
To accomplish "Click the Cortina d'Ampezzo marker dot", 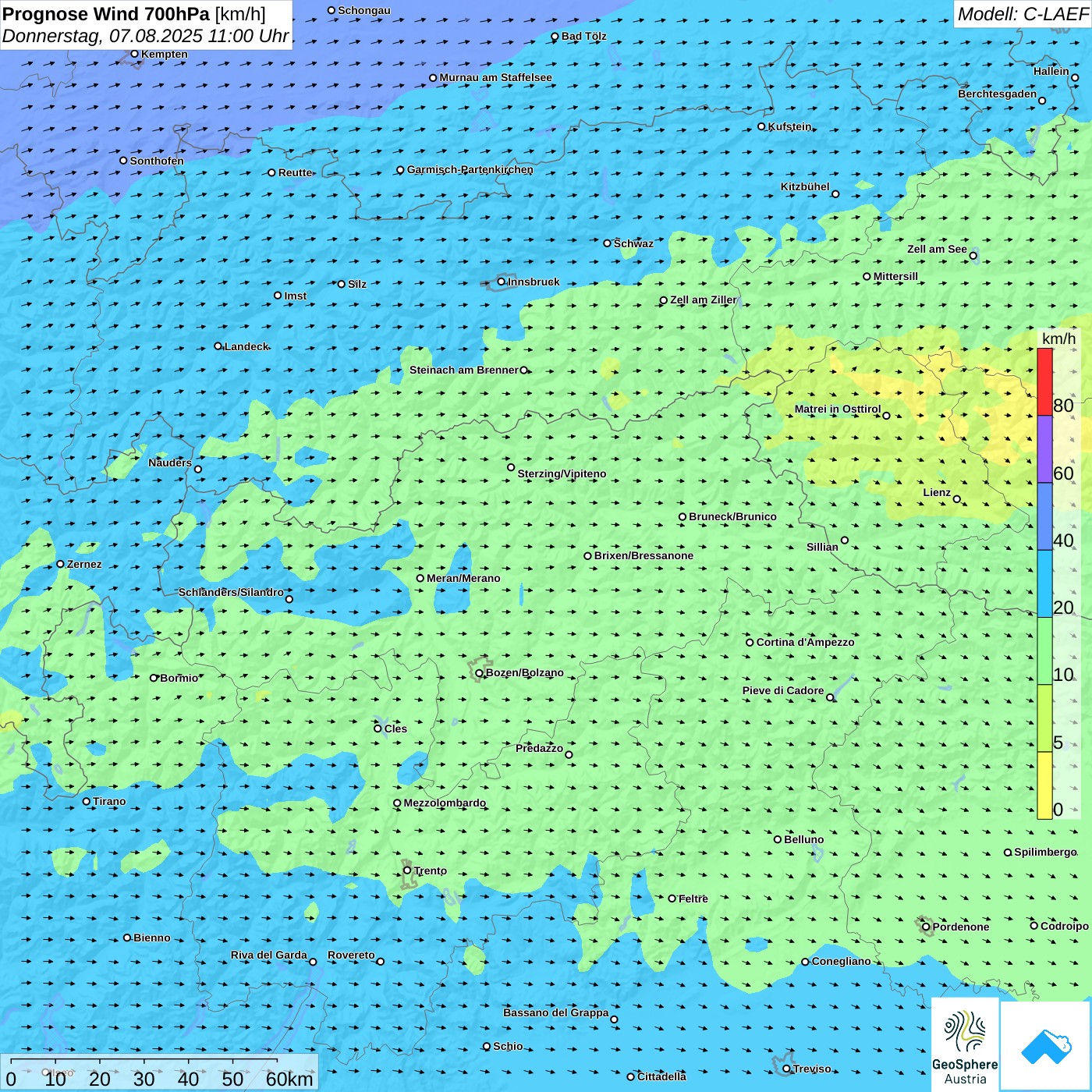I will [750, 643].
